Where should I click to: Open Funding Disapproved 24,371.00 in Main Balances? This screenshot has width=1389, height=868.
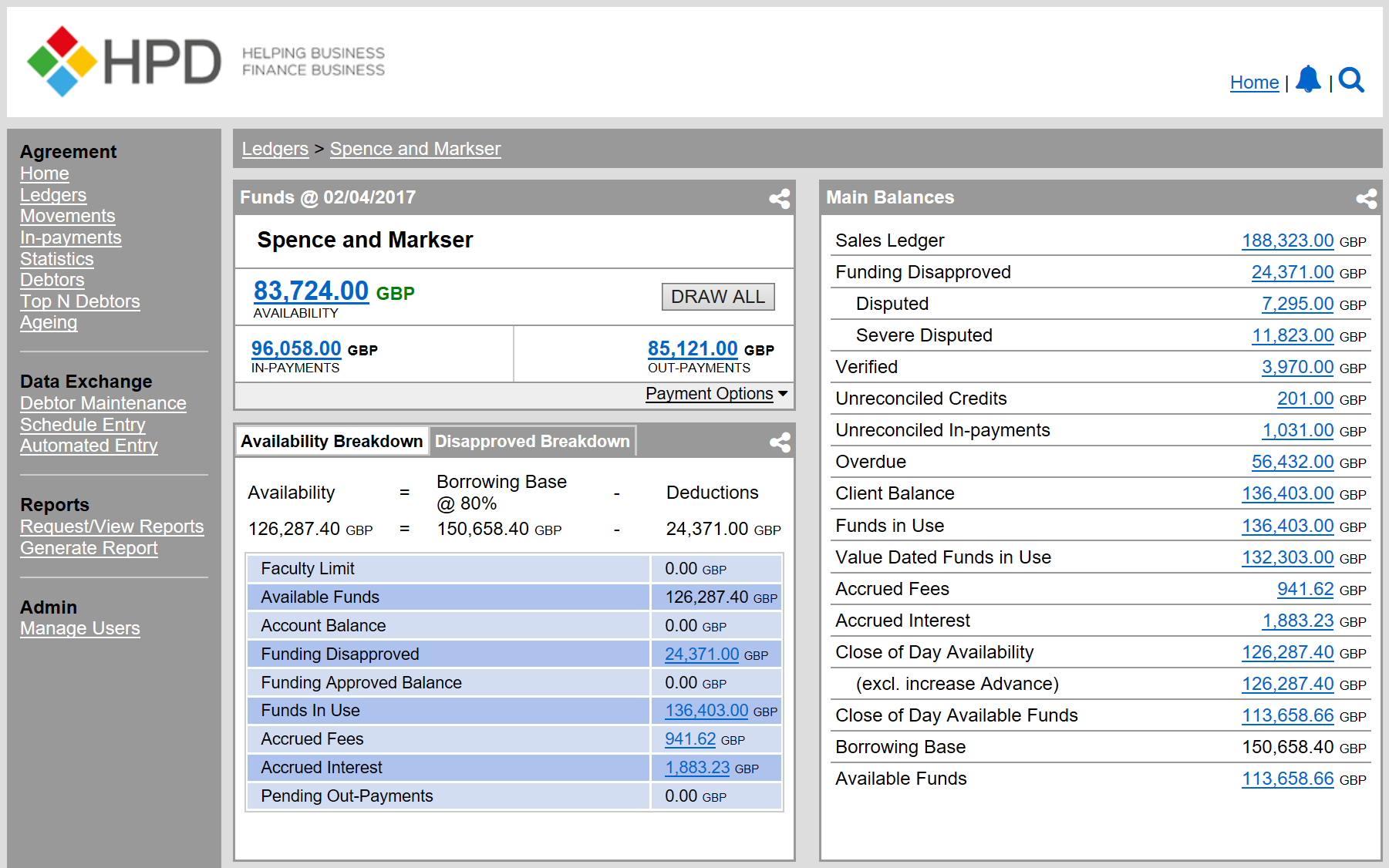click(1293, 272)
